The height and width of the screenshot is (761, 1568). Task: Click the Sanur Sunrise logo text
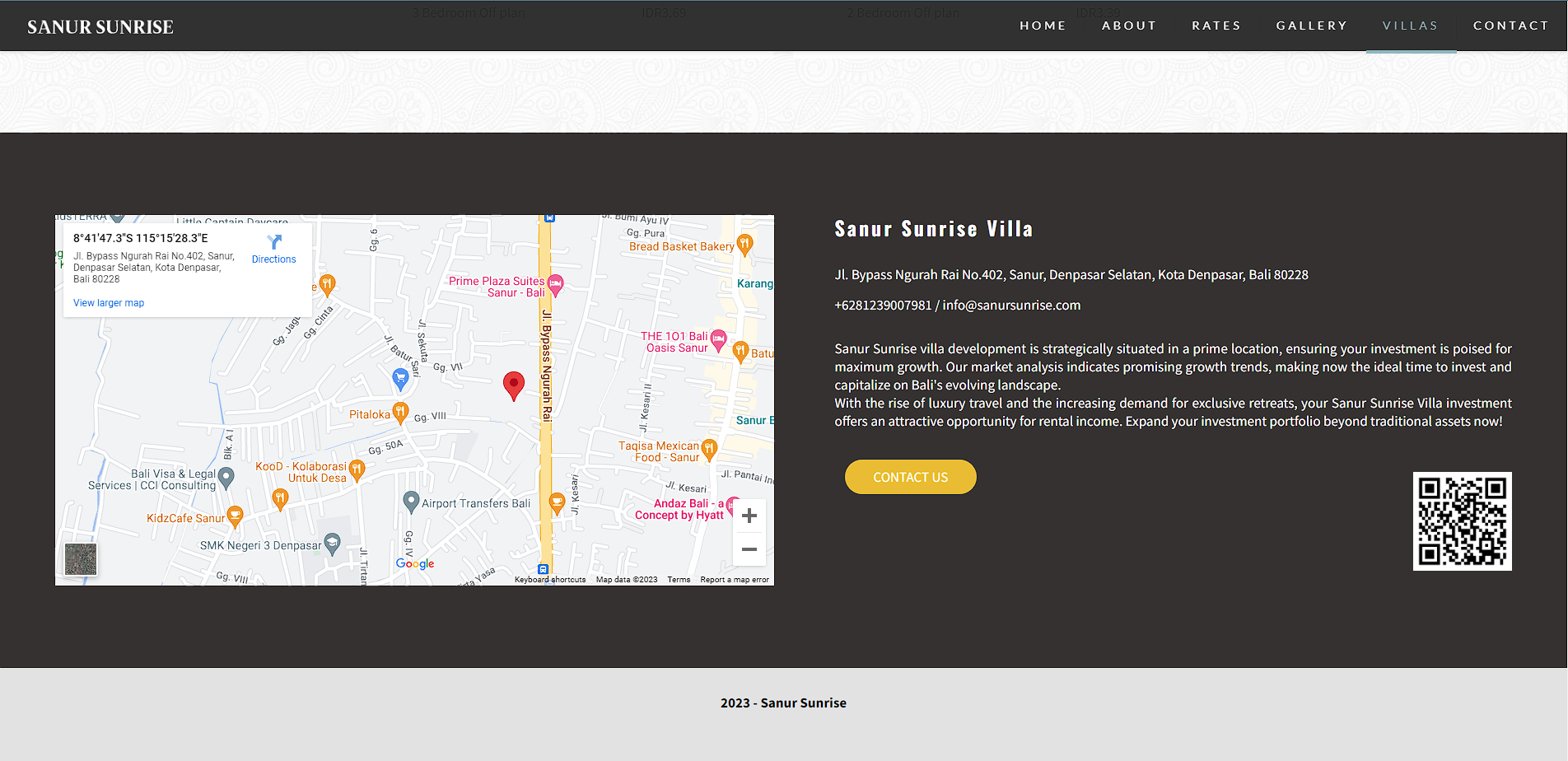pos(100,27)
